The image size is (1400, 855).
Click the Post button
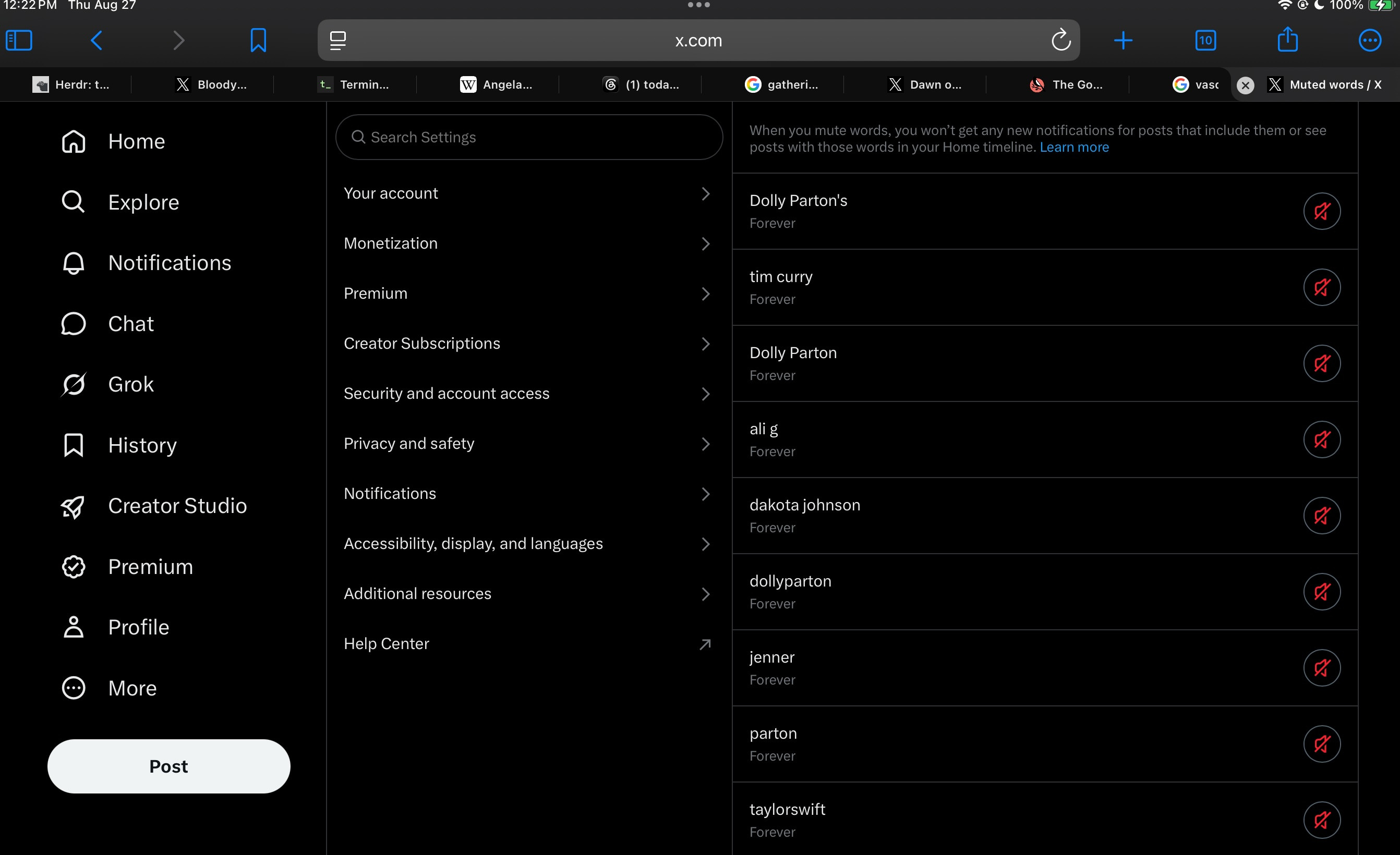click(x=169, y=766)
